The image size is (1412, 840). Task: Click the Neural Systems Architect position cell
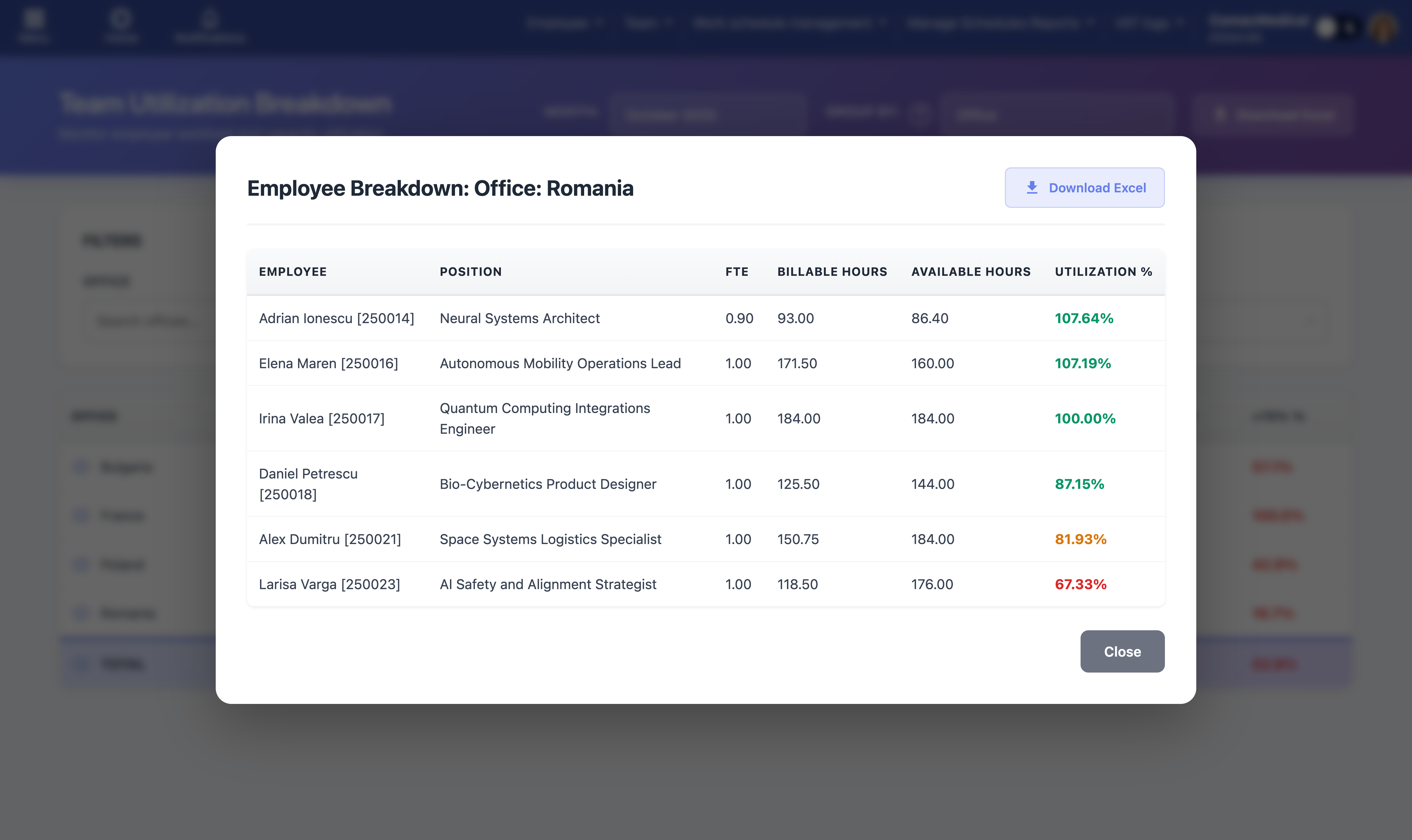pos(519,319)
